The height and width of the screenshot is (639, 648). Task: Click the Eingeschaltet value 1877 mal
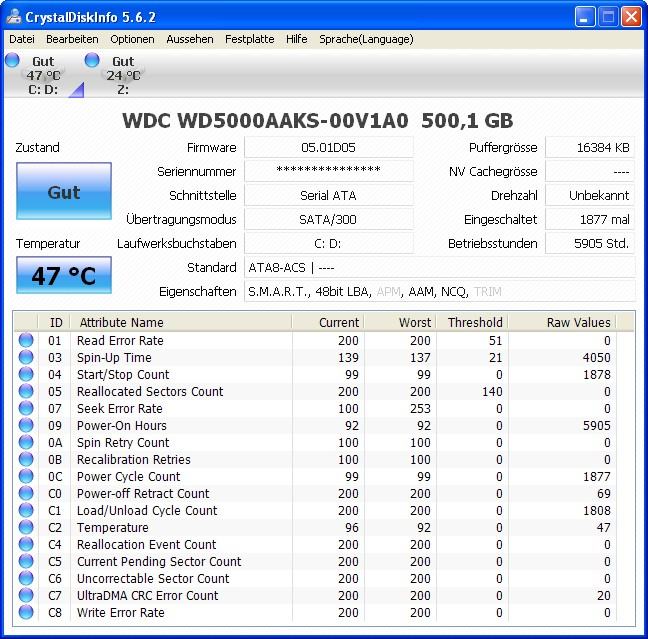point(590,219)
